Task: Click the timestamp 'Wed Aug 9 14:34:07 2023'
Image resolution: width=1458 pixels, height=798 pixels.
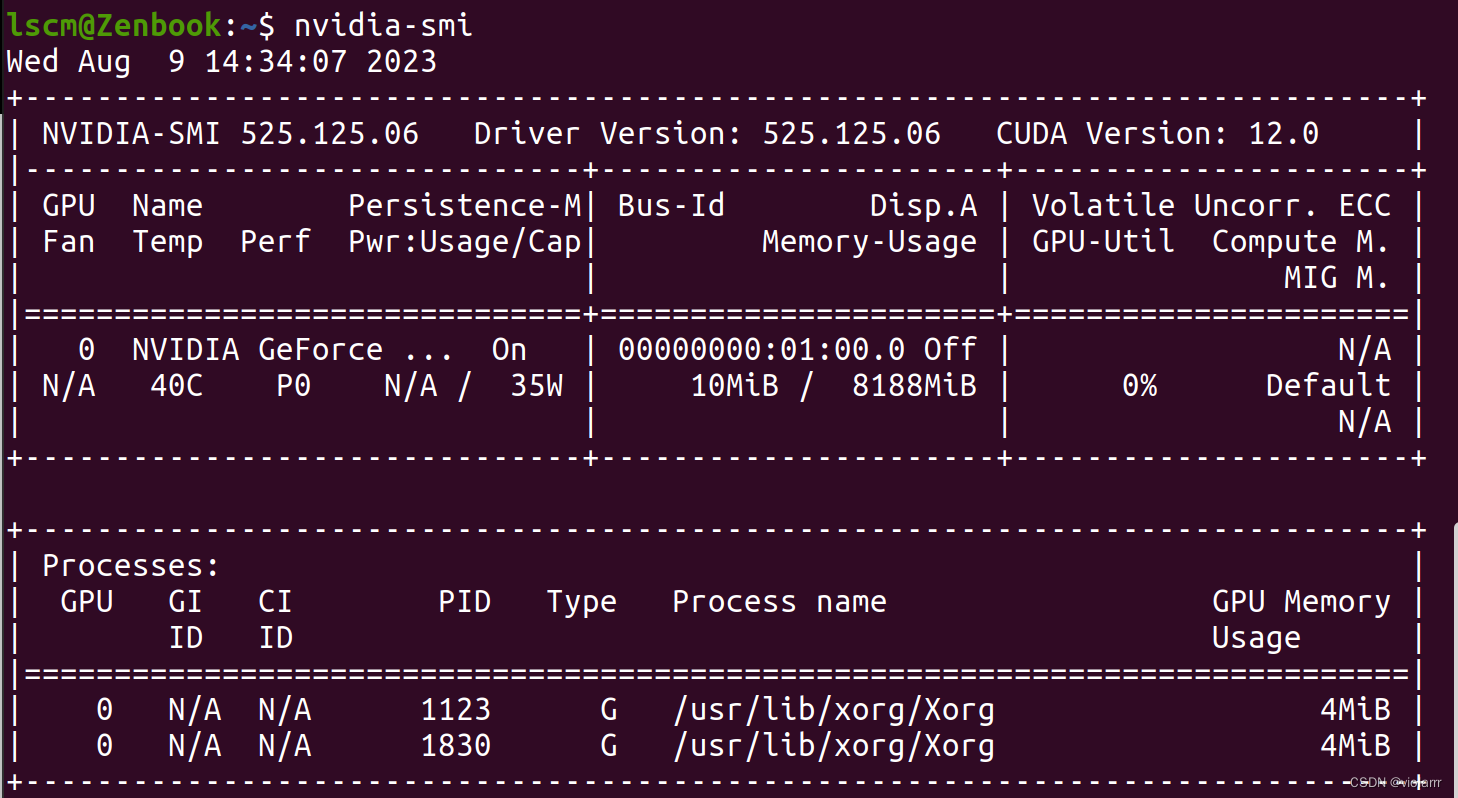Action: [222, 62]
